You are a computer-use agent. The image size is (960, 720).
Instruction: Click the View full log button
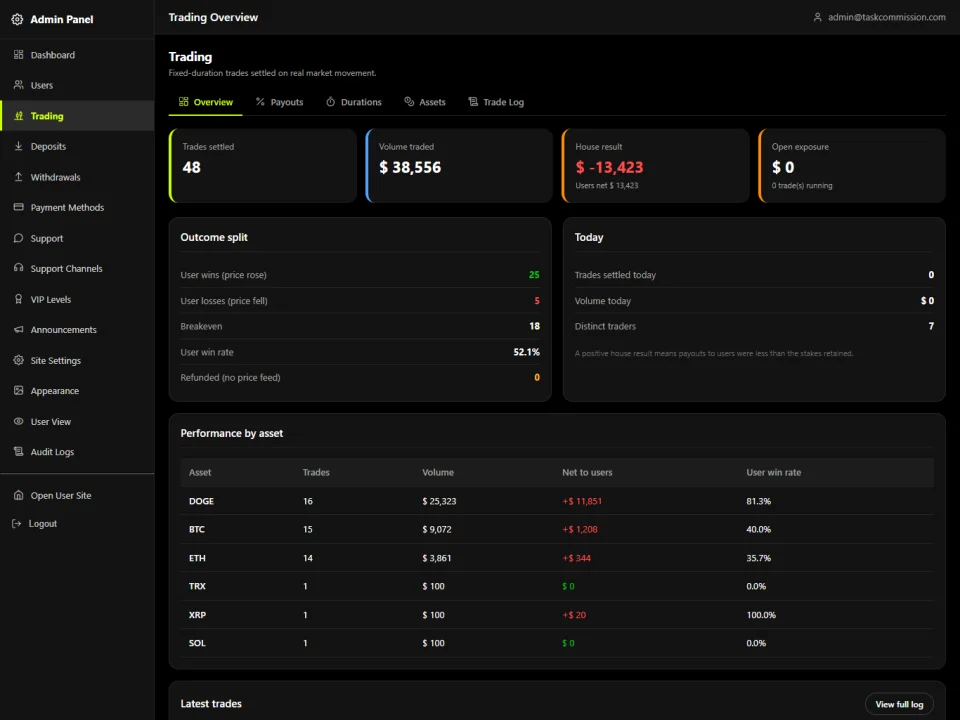[x=899, y=704]
